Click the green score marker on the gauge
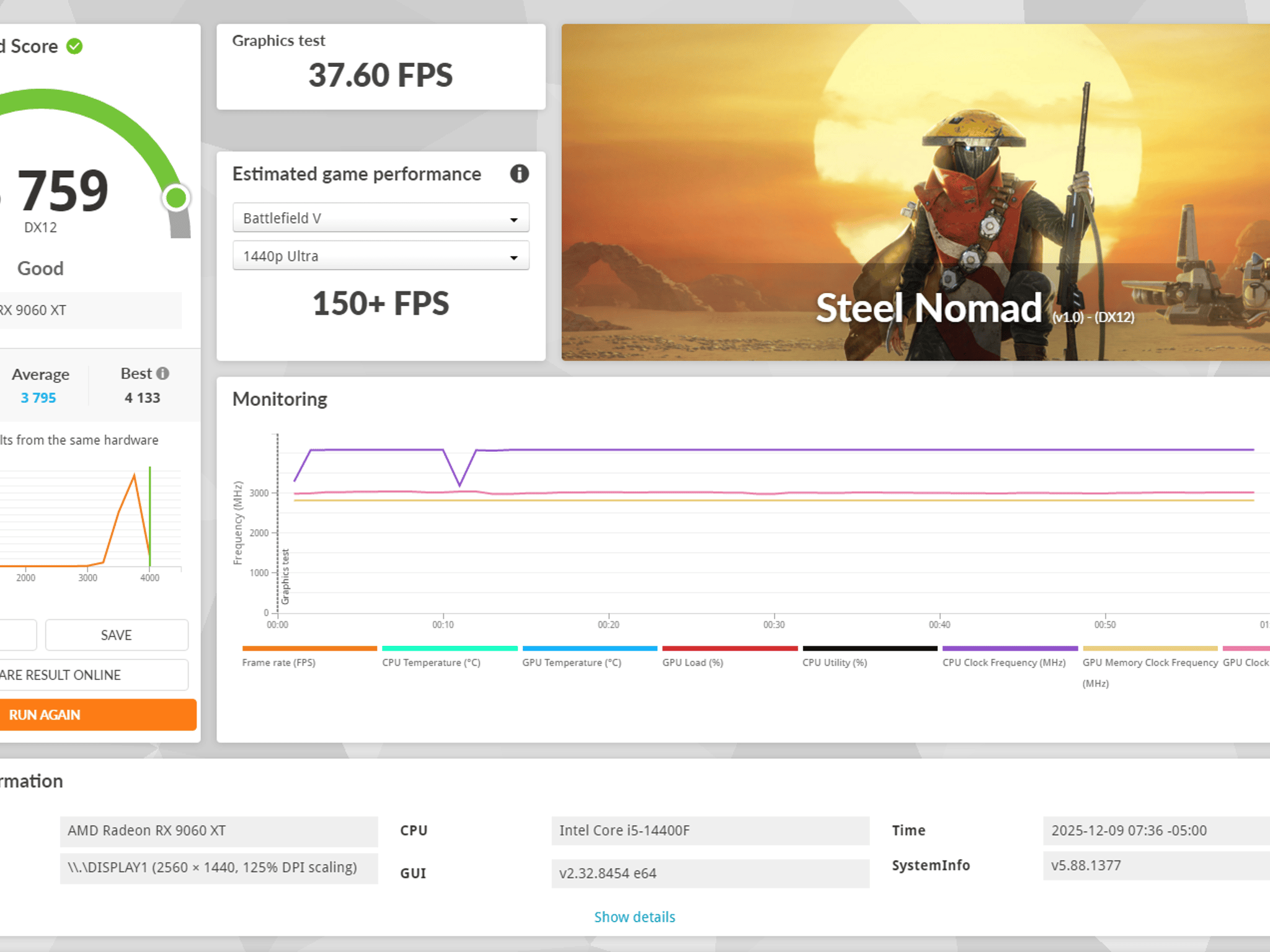 point(176,198)
